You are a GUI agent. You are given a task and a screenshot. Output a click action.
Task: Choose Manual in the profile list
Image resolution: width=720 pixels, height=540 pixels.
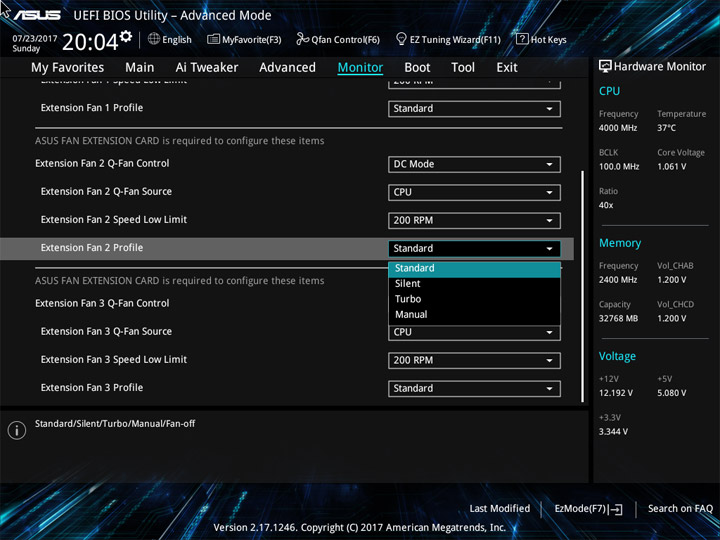[x=474, y=315]
